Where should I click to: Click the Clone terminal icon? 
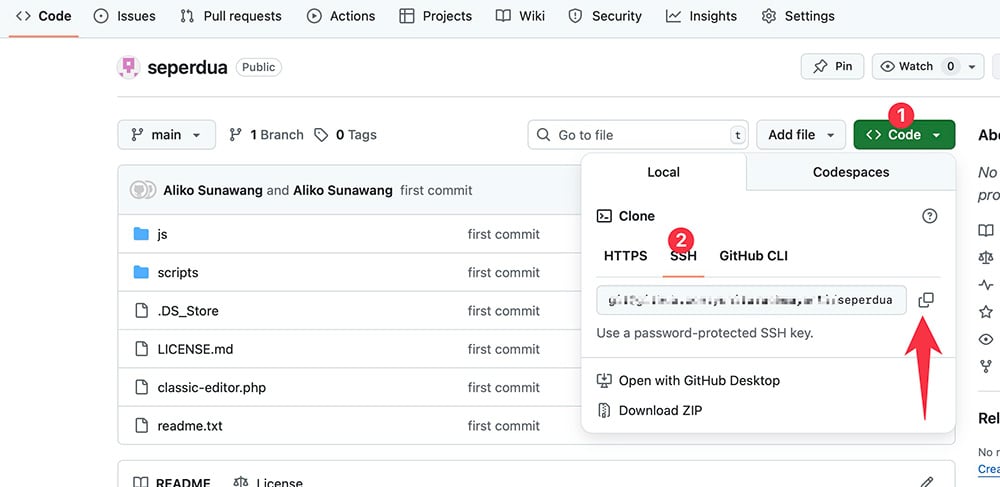[x=604, y=216]
